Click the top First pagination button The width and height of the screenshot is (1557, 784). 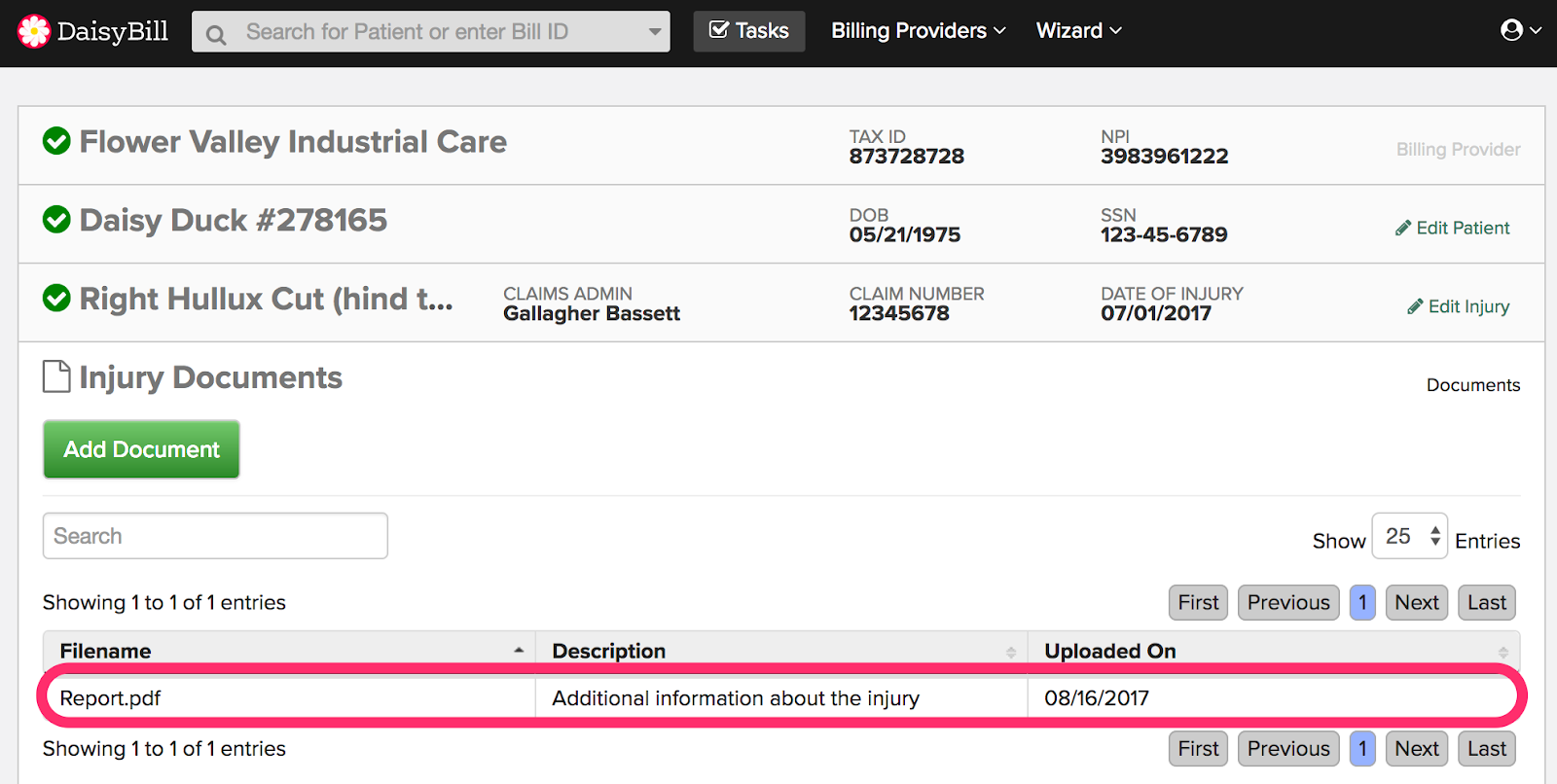click(1198, 602)
